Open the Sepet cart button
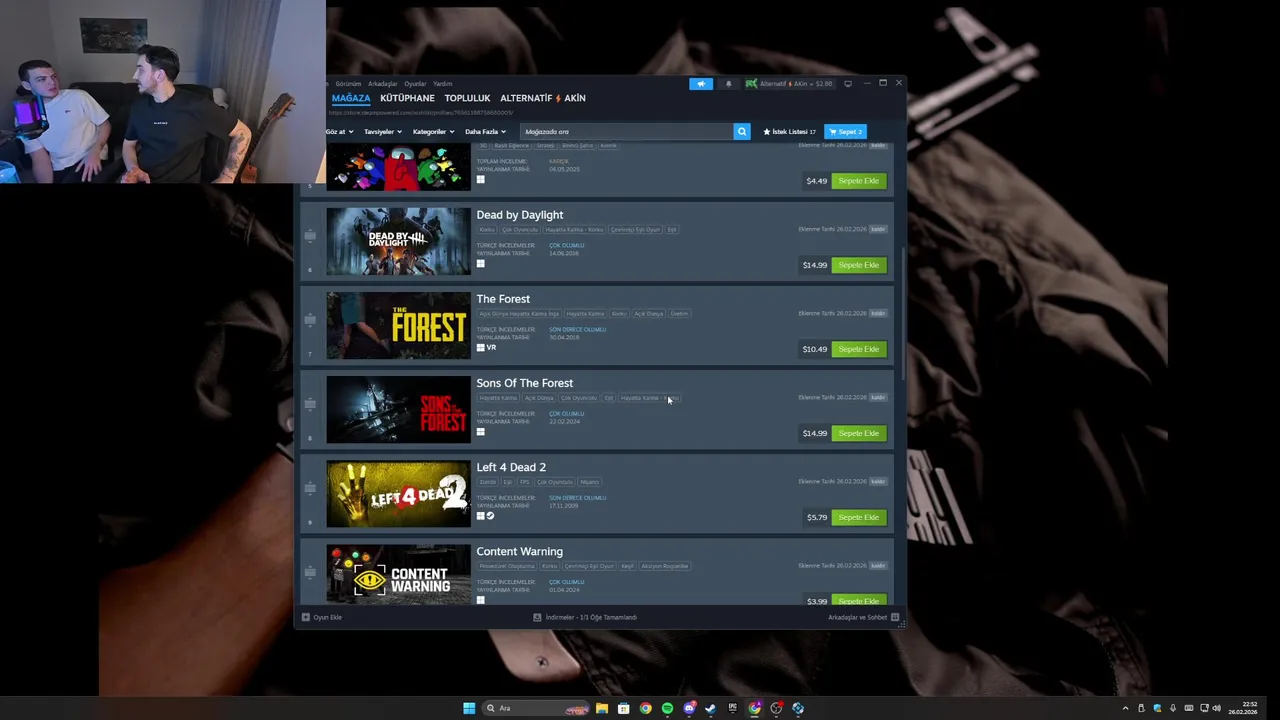 845,131
